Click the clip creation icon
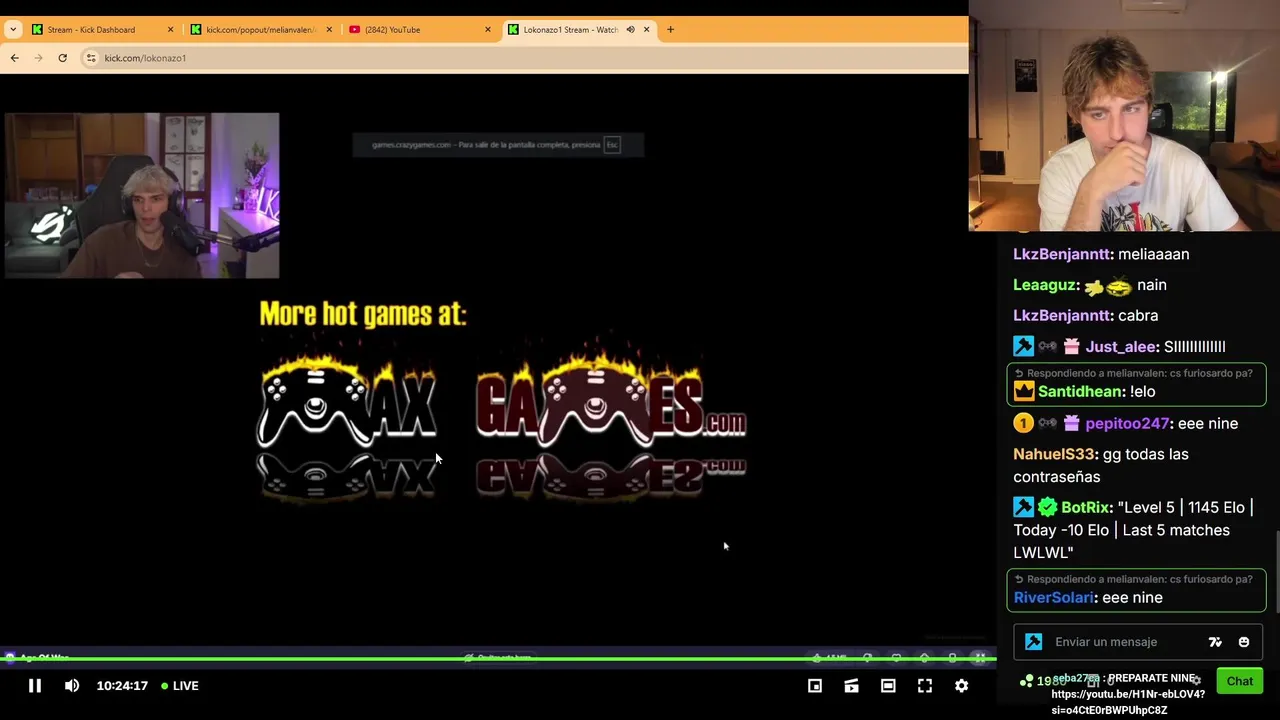 pos(851,685)
